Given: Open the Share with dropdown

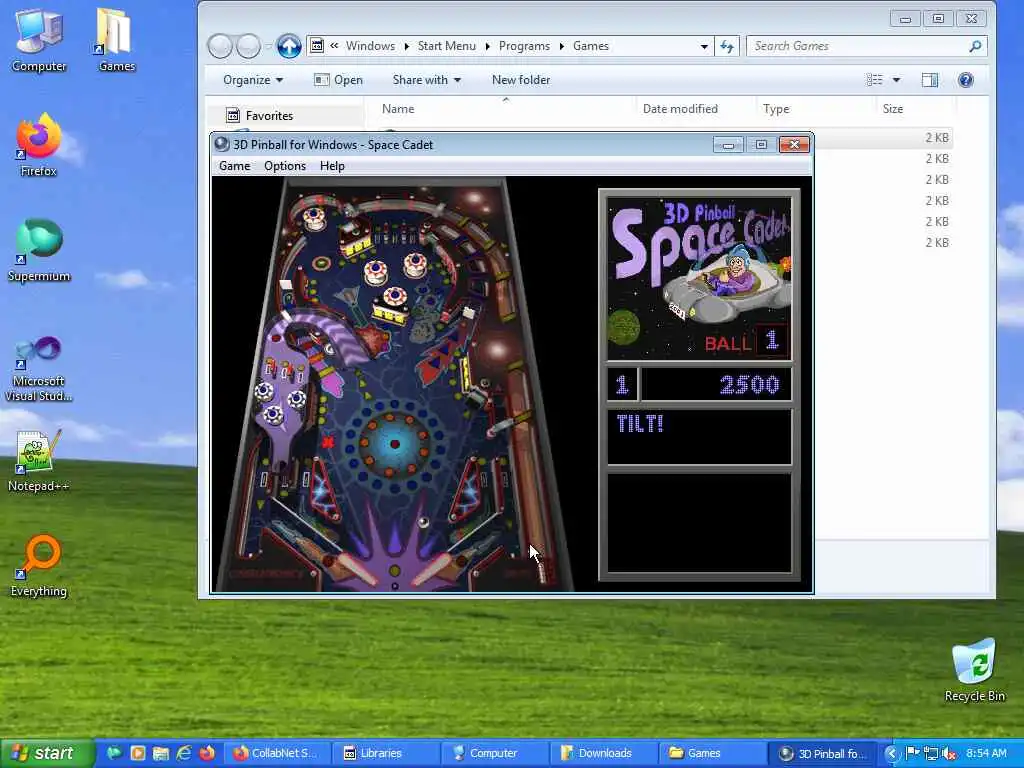Looking at the screenshot, I should 426,80.
